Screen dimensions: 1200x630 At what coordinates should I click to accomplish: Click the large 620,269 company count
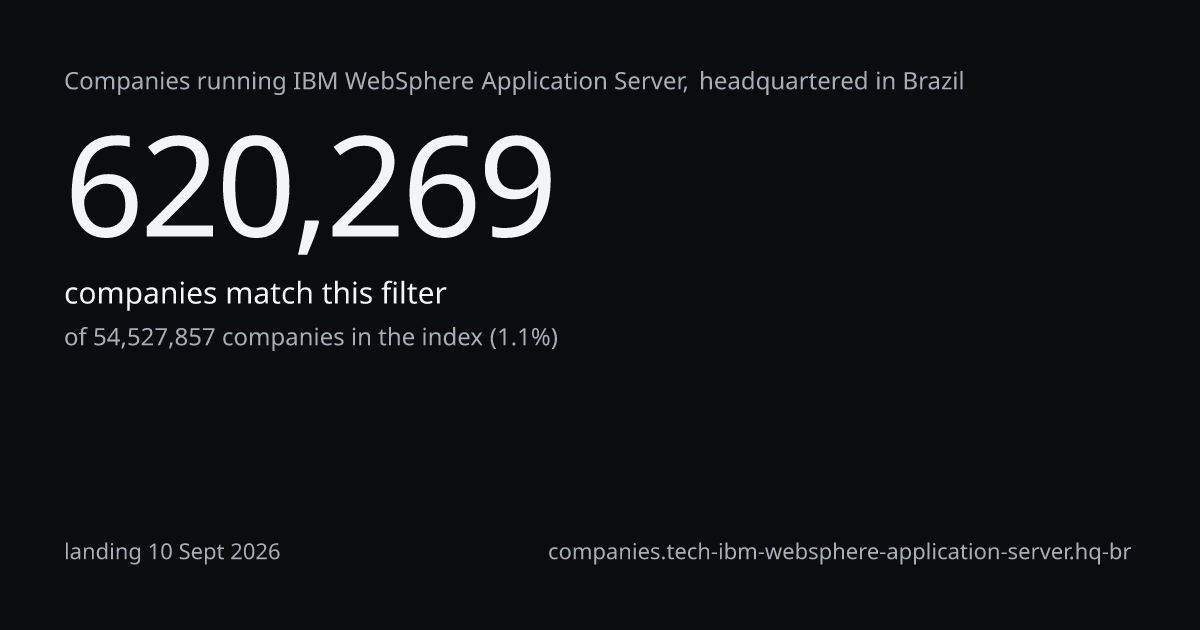point(309,189)
